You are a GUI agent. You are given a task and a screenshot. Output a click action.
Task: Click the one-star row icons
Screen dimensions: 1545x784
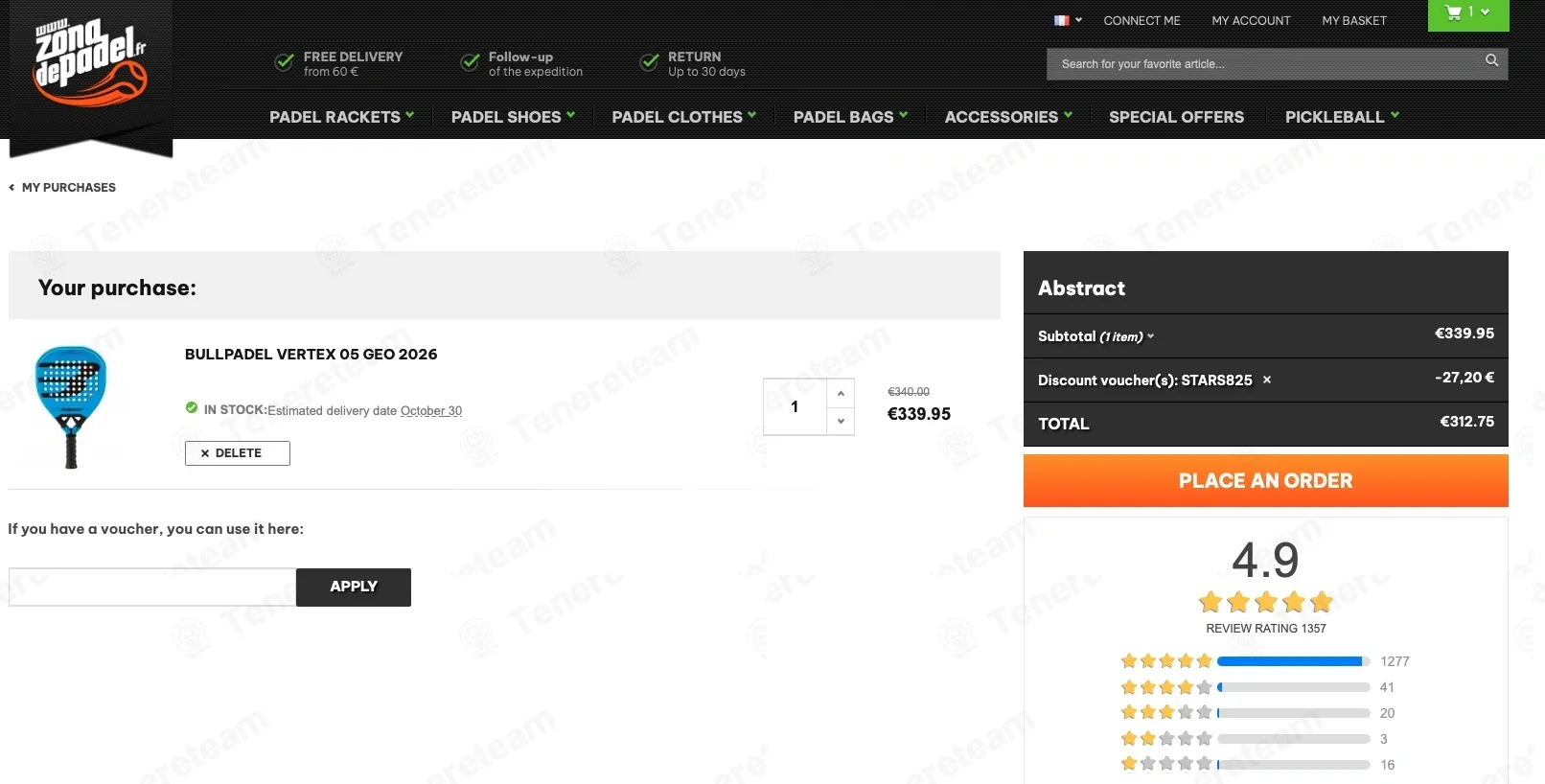[x=1166, y=765]
